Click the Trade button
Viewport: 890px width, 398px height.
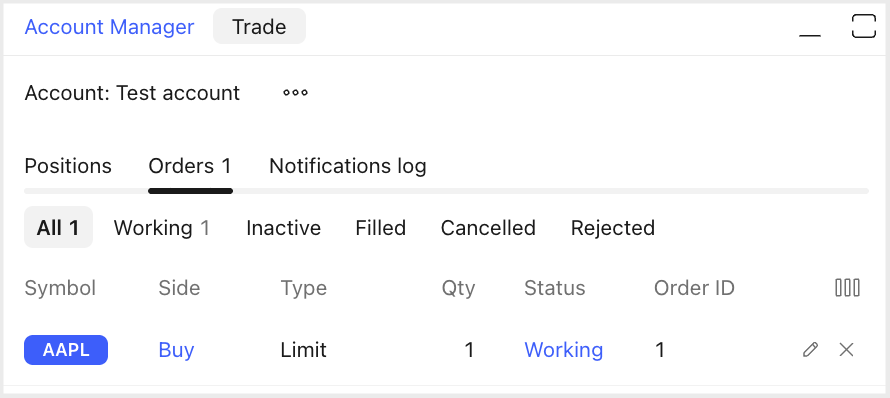click(x=259, y=27)
